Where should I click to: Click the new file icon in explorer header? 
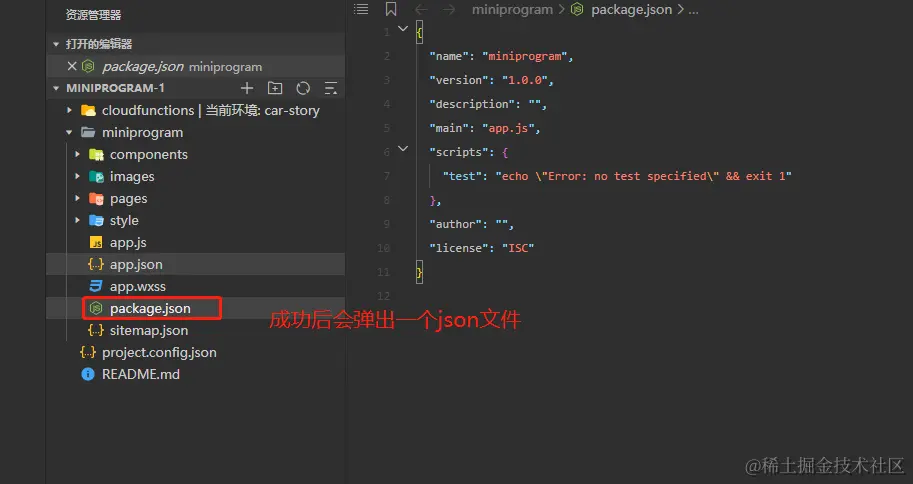[x=247, y=88]
